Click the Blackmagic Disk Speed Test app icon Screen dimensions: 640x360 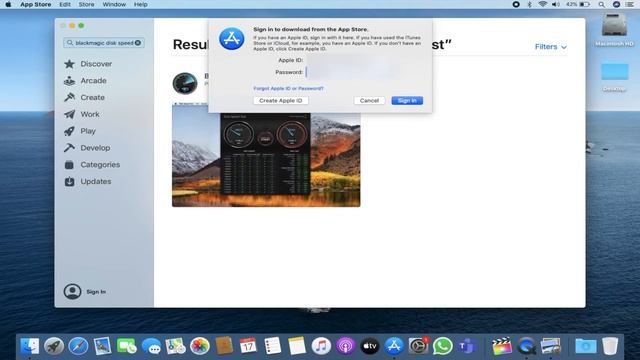pos(185,84)
